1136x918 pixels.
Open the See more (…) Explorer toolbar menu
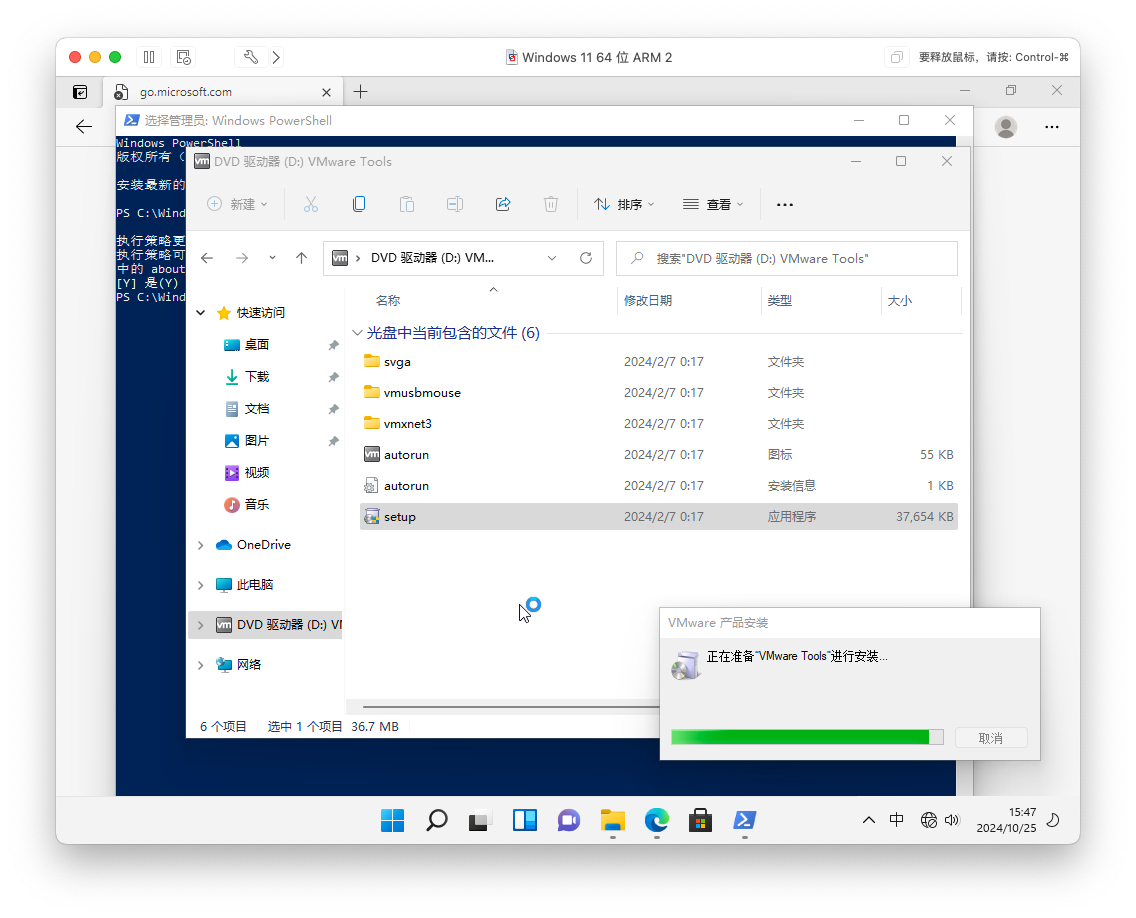click(x=785, y=205)
